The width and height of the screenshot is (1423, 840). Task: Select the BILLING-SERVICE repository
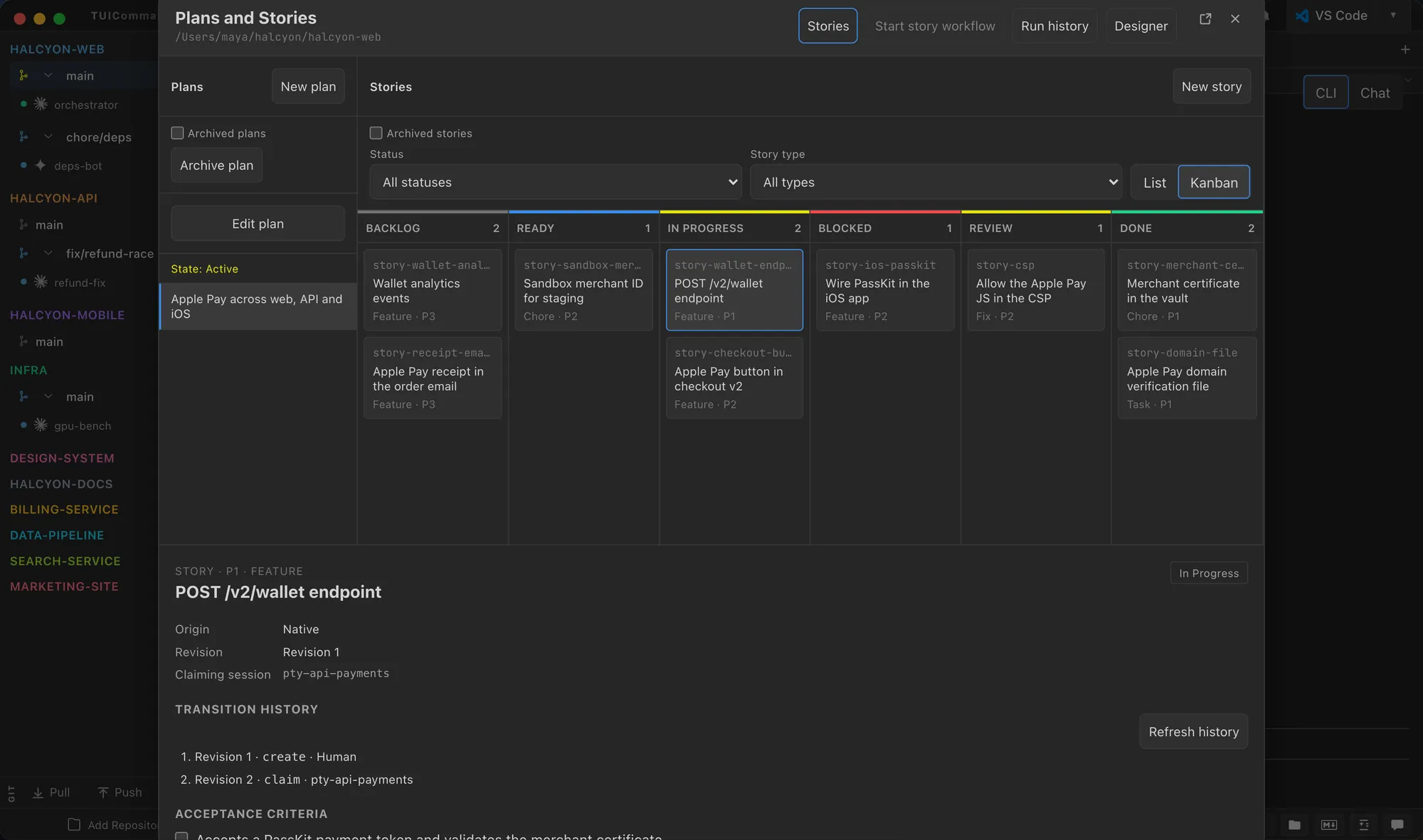click(64, 509)
